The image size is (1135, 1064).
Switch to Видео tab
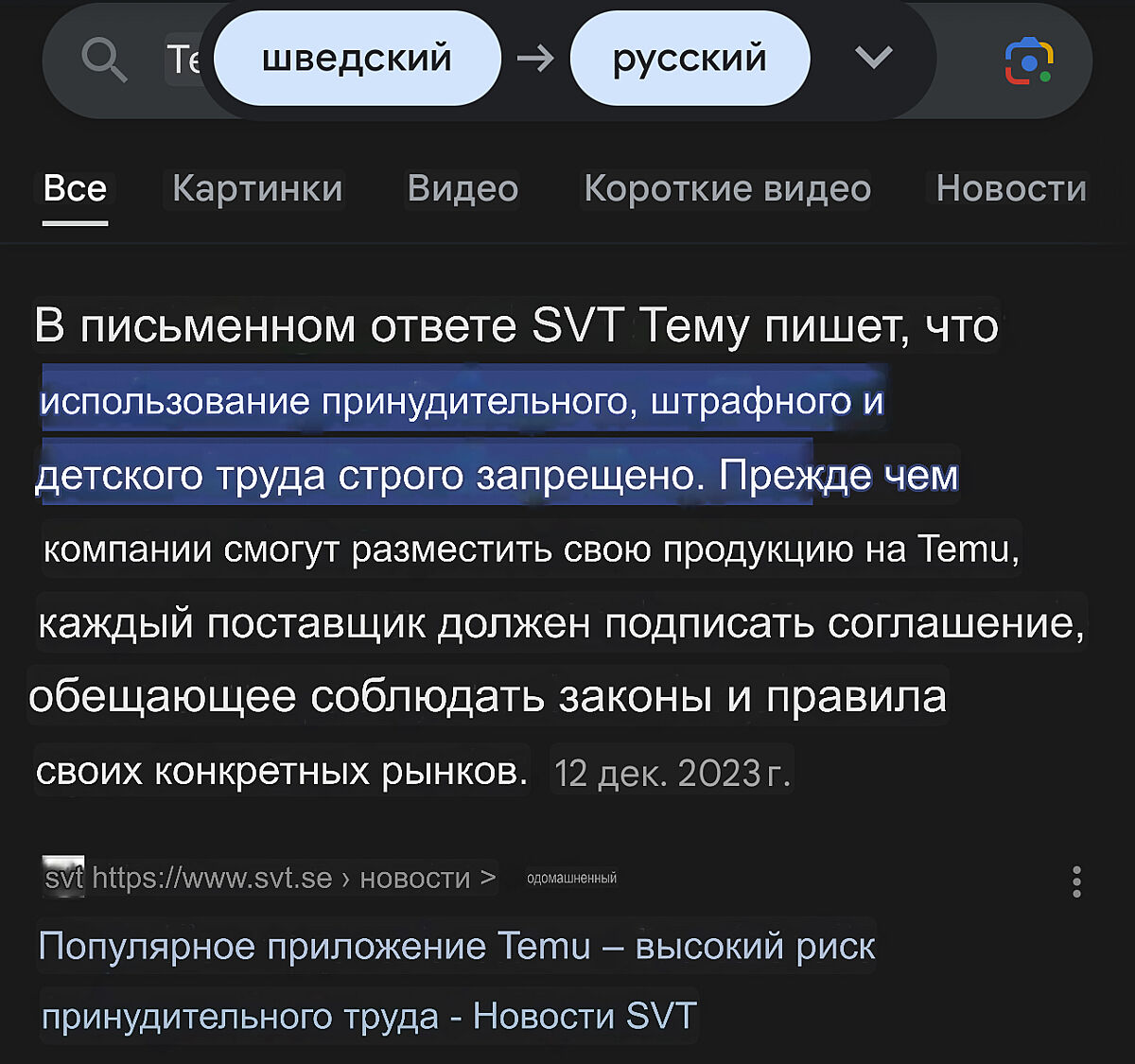(x=463, y=188)
